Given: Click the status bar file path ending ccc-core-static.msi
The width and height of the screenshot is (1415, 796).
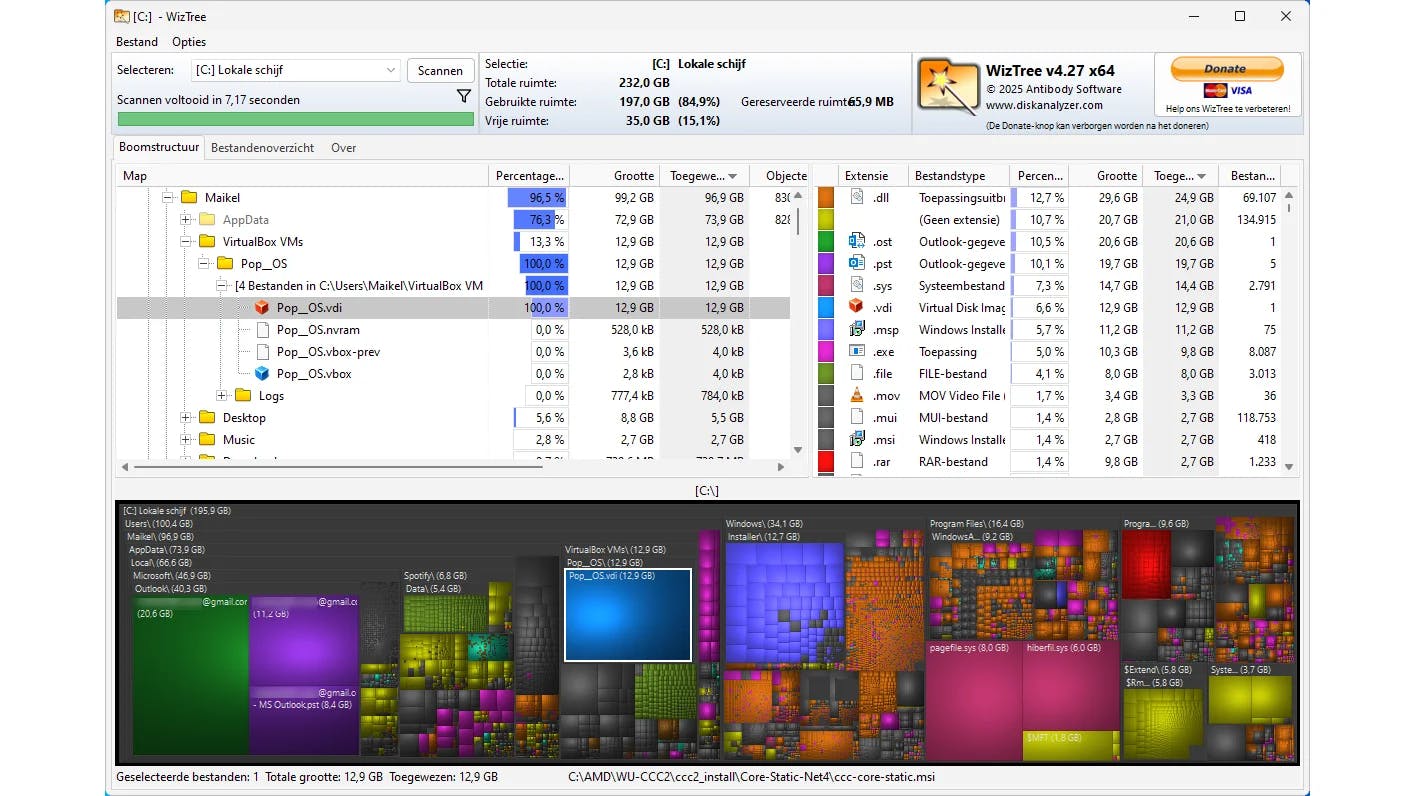Looking at the screenshot, I should click(x=751, y=776).
